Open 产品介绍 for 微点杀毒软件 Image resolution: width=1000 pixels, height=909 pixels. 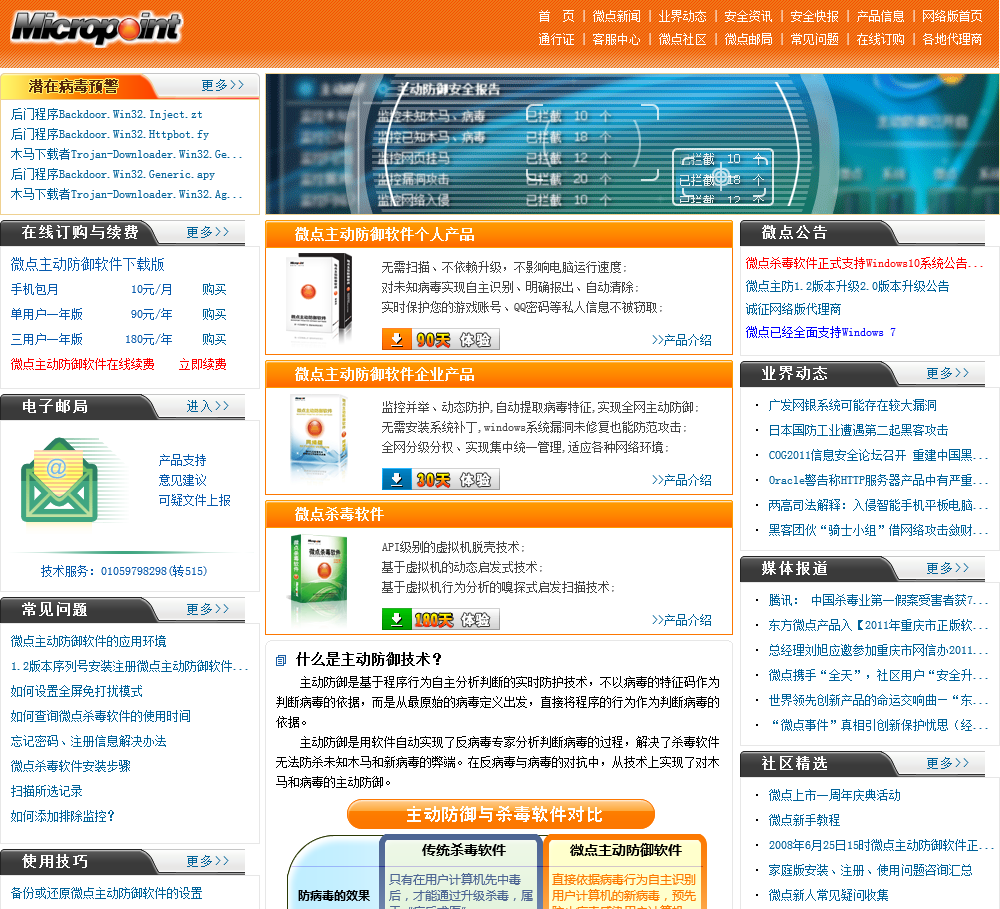point(682,619)
